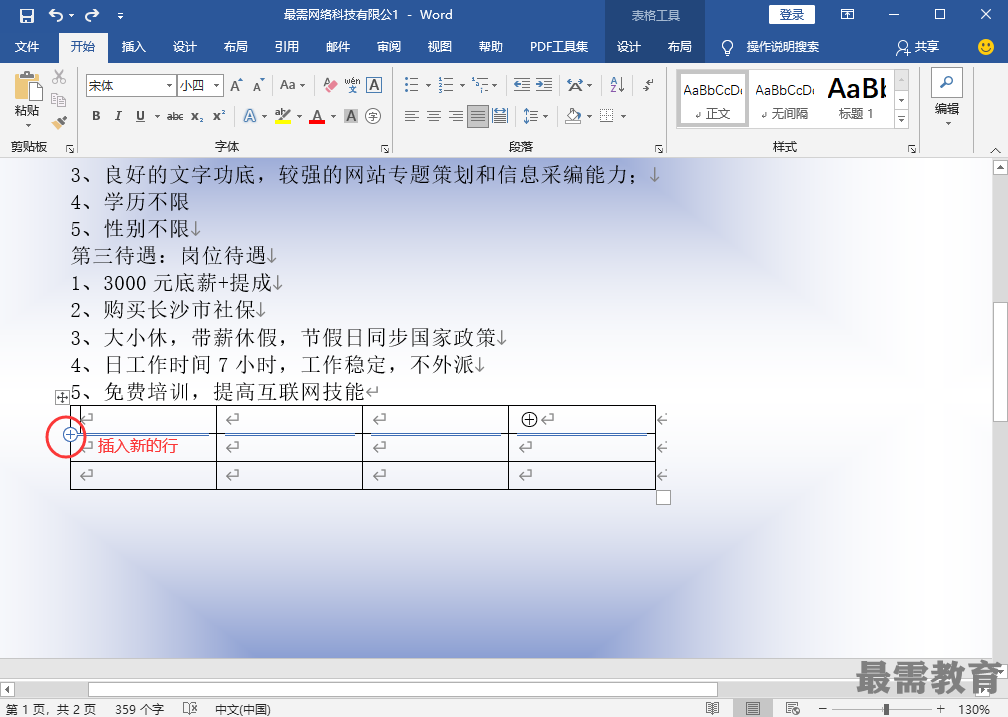The height and width of the screenshot is (717, 1008).
Task: Click the zoom slider handle
Action: [886, 709]
